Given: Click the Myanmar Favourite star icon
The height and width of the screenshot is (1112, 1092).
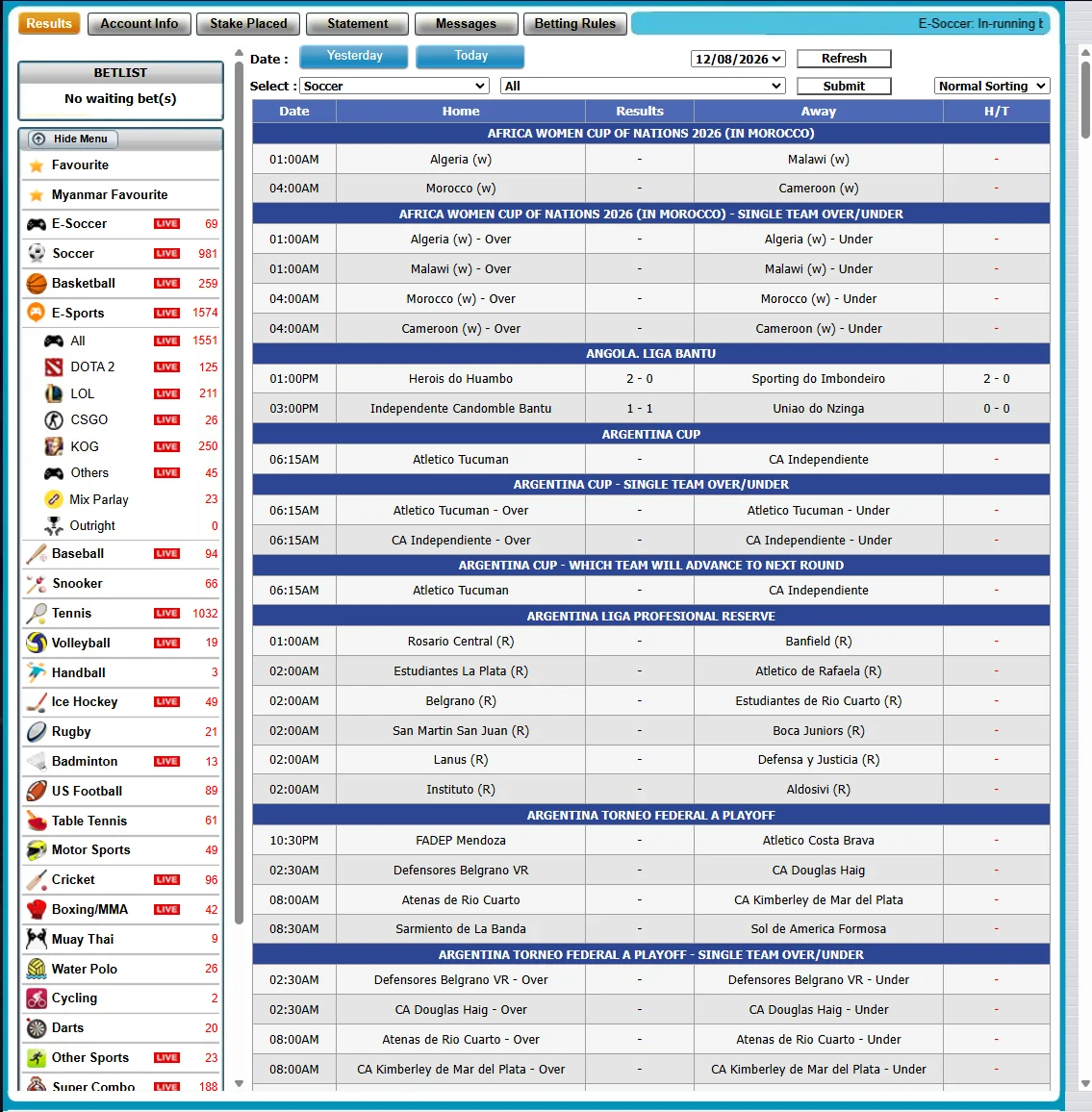Looking at the screenshot, I should [36, 195].
